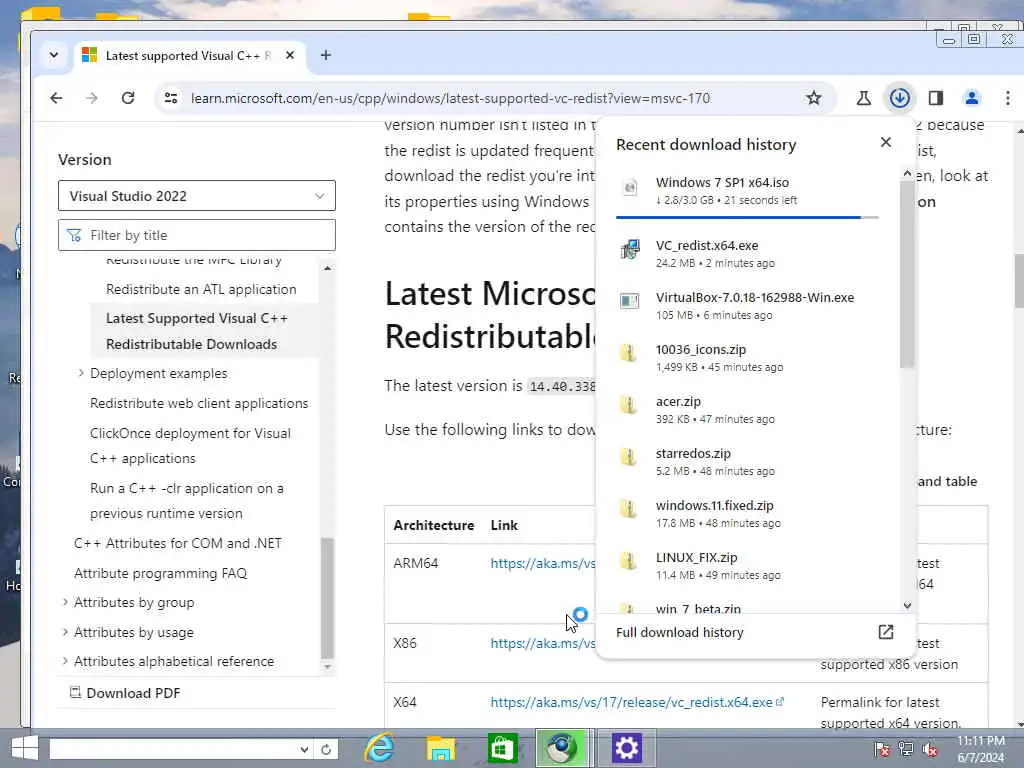This screenshot has width=1024, height=768.
Task: Click the X86 aka.ms download link
Action: (543, 643)
